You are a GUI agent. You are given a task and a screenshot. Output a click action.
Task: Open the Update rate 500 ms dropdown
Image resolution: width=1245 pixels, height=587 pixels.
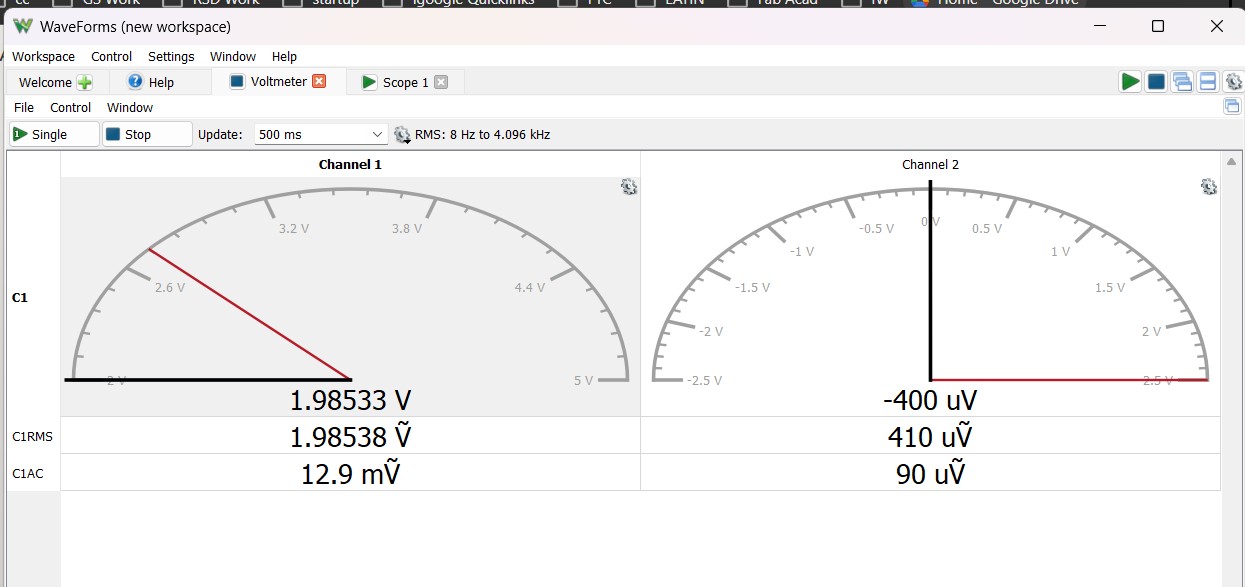coord(320,134)
